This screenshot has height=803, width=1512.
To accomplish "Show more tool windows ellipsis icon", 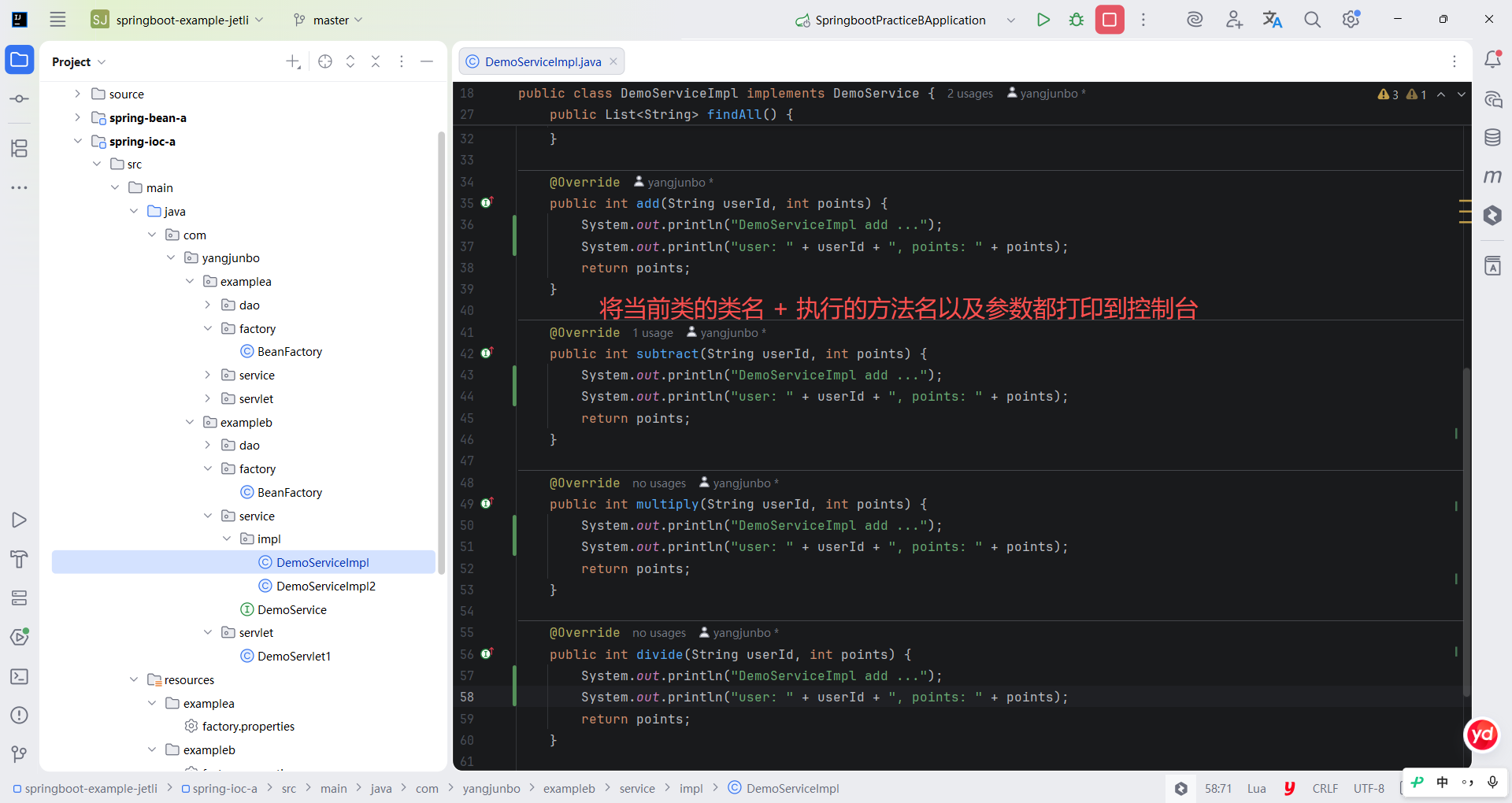I will (20, 187).
